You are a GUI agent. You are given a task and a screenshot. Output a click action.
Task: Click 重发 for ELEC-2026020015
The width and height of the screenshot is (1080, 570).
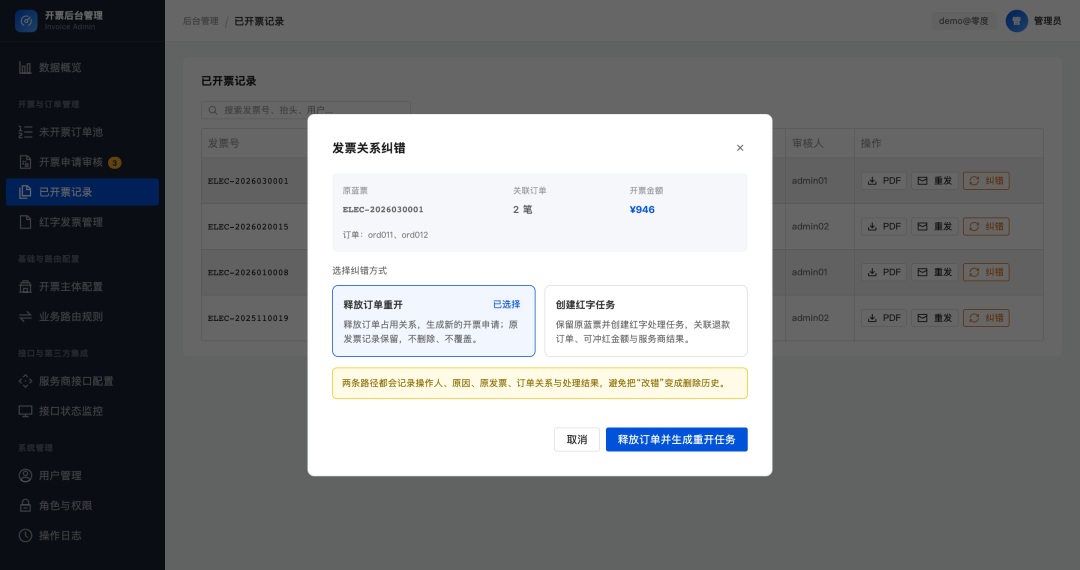(935, 226)
